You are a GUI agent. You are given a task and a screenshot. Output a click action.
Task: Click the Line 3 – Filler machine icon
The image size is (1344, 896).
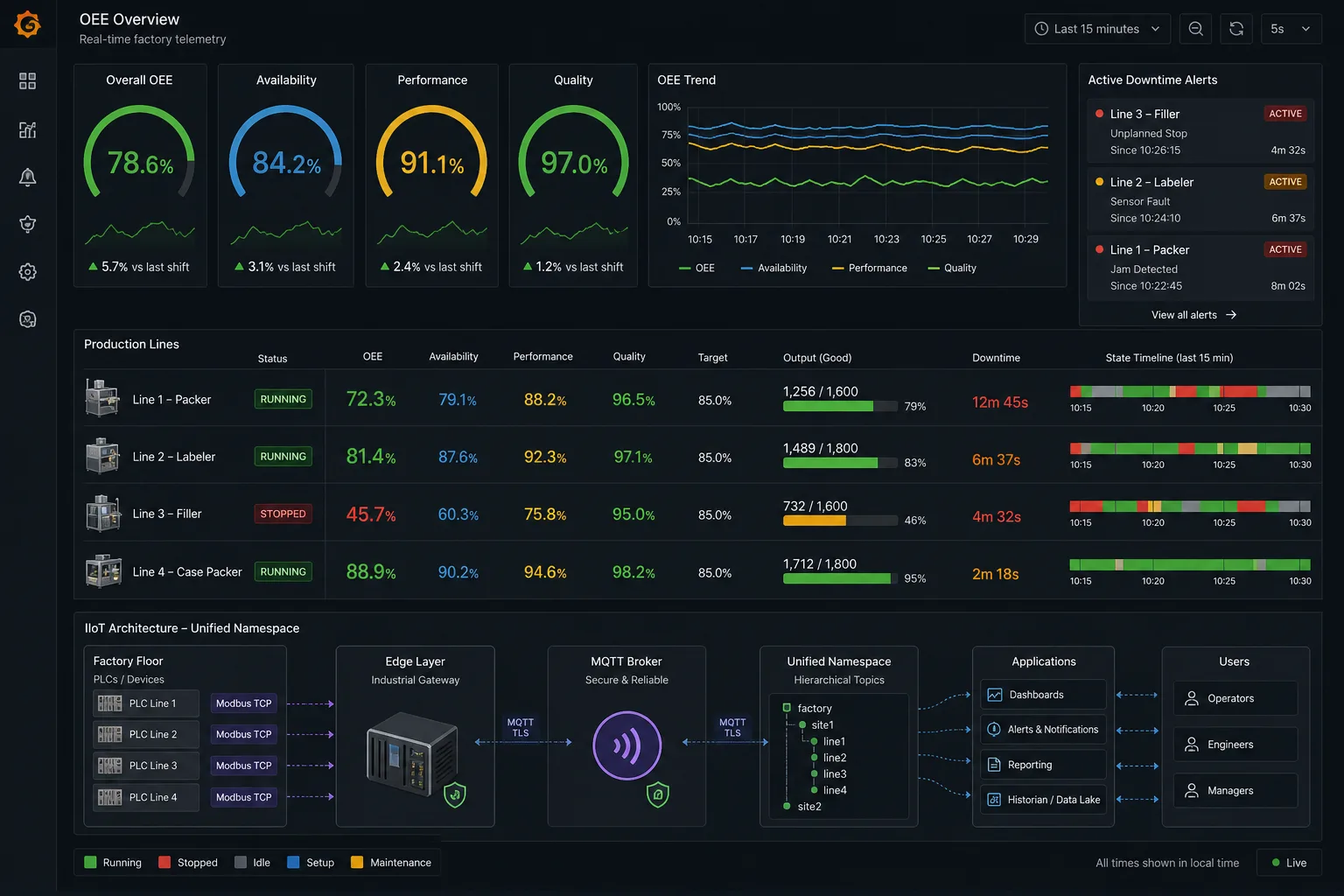coord(102,514)
